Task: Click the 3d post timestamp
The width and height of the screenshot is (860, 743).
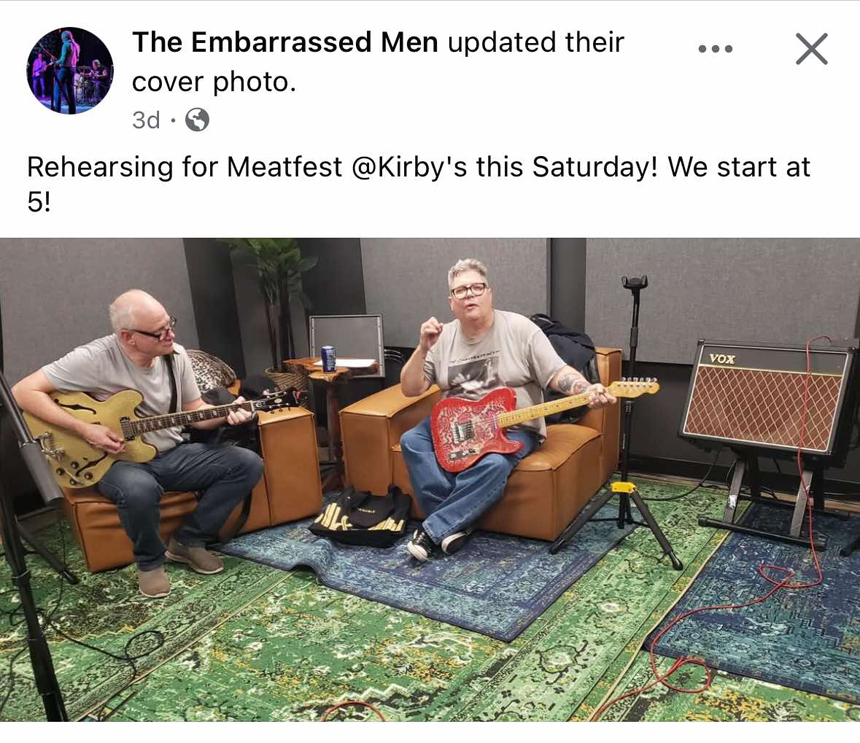Action: [146, 120]
